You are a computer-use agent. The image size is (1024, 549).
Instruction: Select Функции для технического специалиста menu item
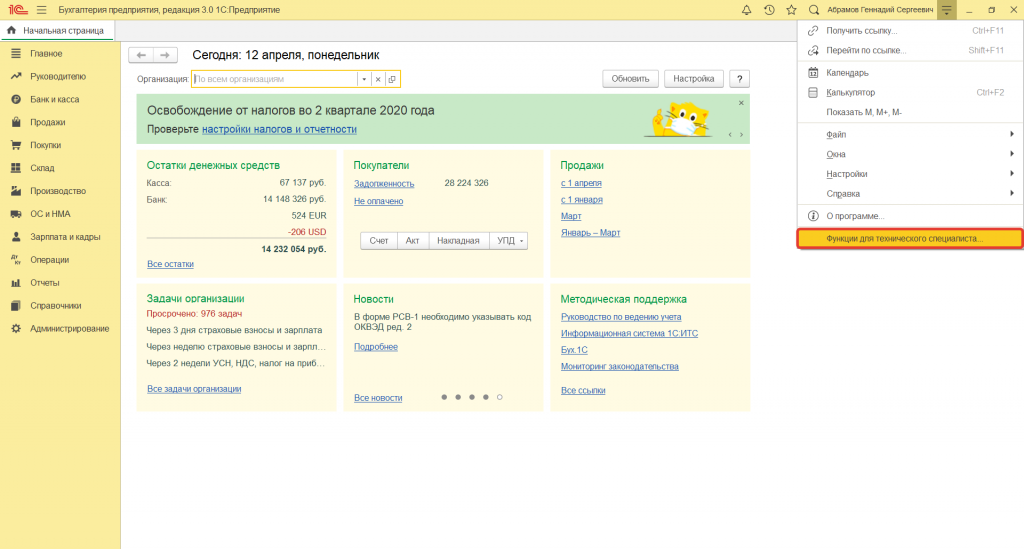click(910, 239)
